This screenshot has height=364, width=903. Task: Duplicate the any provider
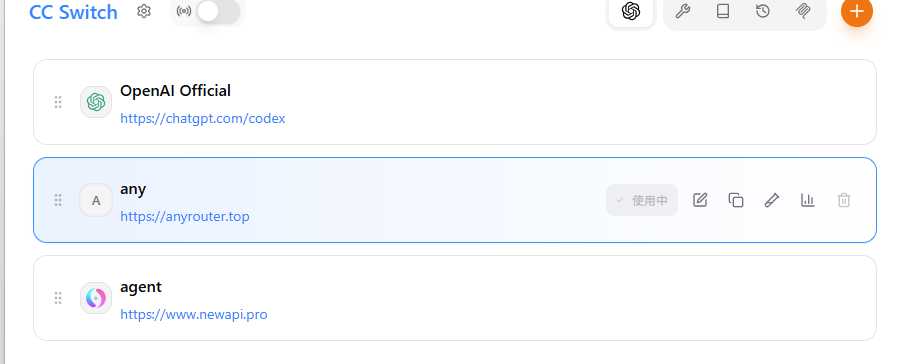(x=736, y=200)
